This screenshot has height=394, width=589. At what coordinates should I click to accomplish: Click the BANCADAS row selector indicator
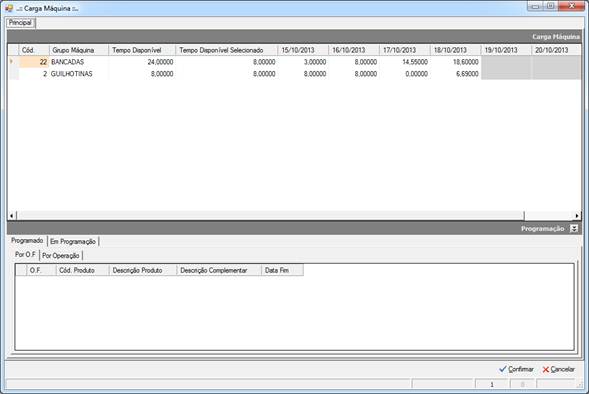click(14, 62)
